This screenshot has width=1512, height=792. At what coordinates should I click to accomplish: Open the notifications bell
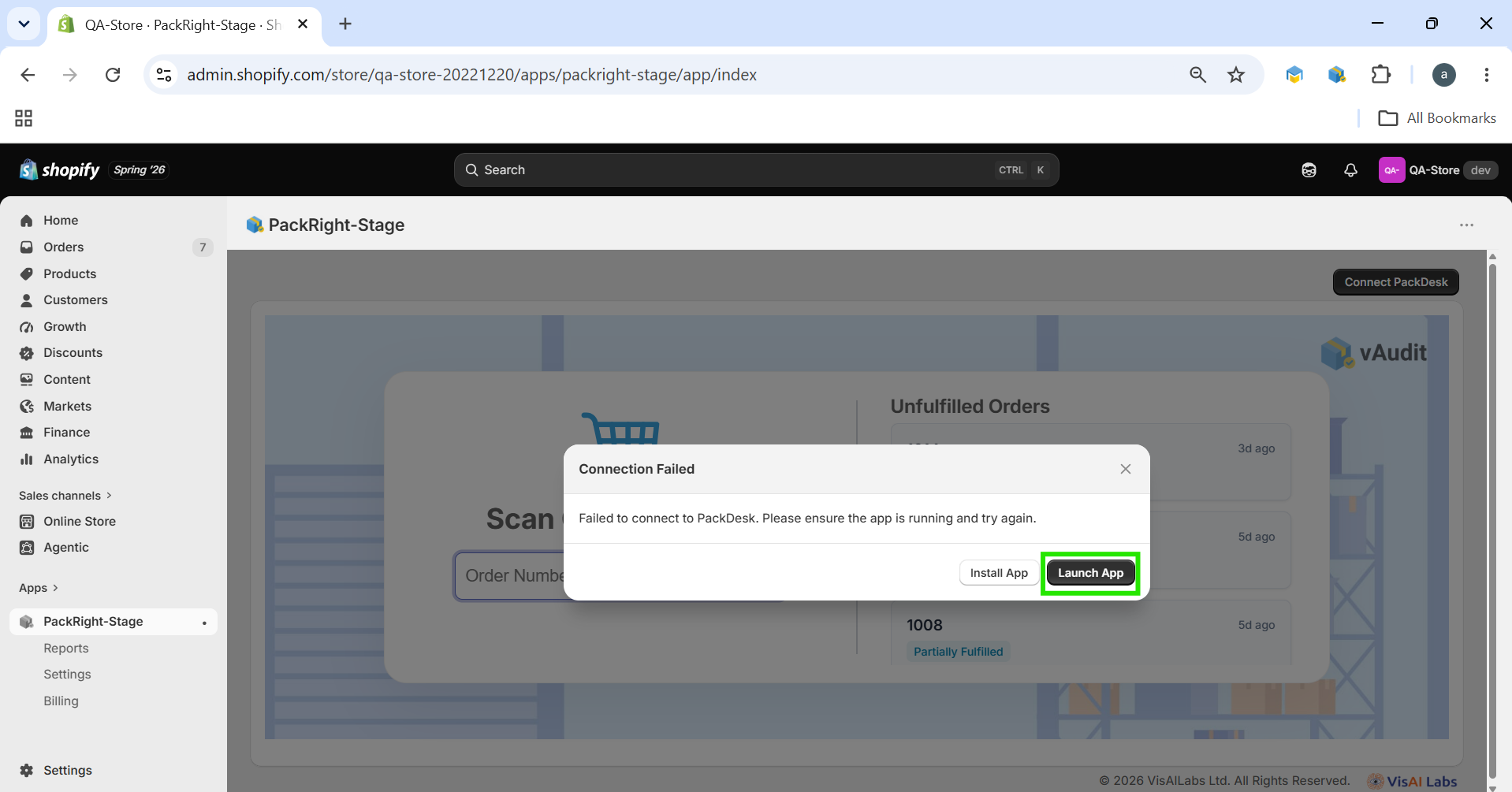click(1350, 170)
